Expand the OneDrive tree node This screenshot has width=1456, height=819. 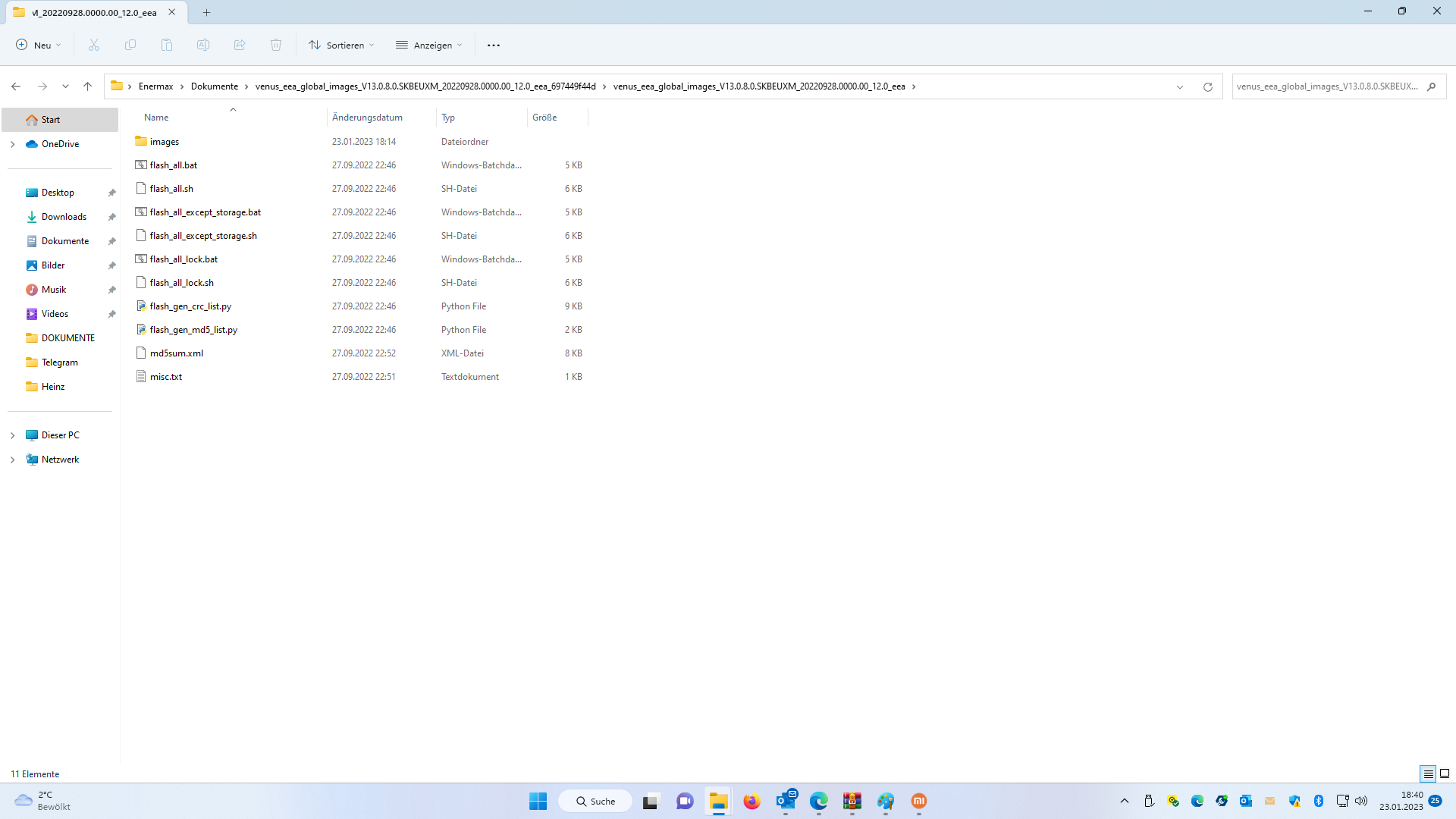(12, 144)
